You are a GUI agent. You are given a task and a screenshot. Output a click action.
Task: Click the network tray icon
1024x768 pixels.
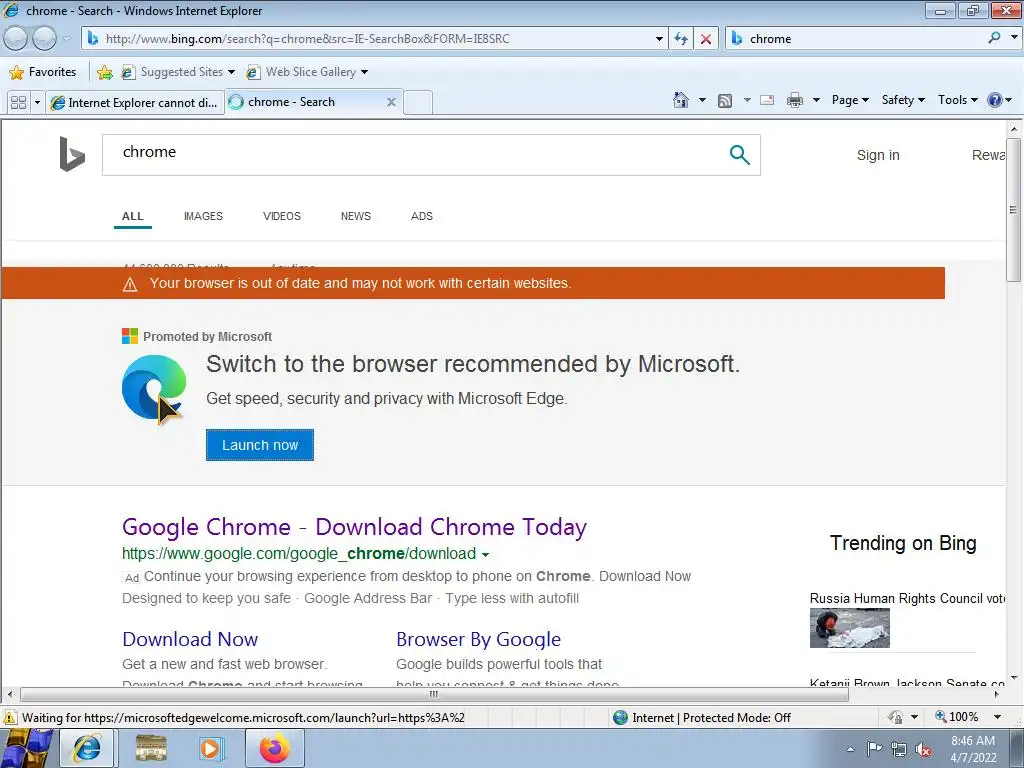coord(899,749)
